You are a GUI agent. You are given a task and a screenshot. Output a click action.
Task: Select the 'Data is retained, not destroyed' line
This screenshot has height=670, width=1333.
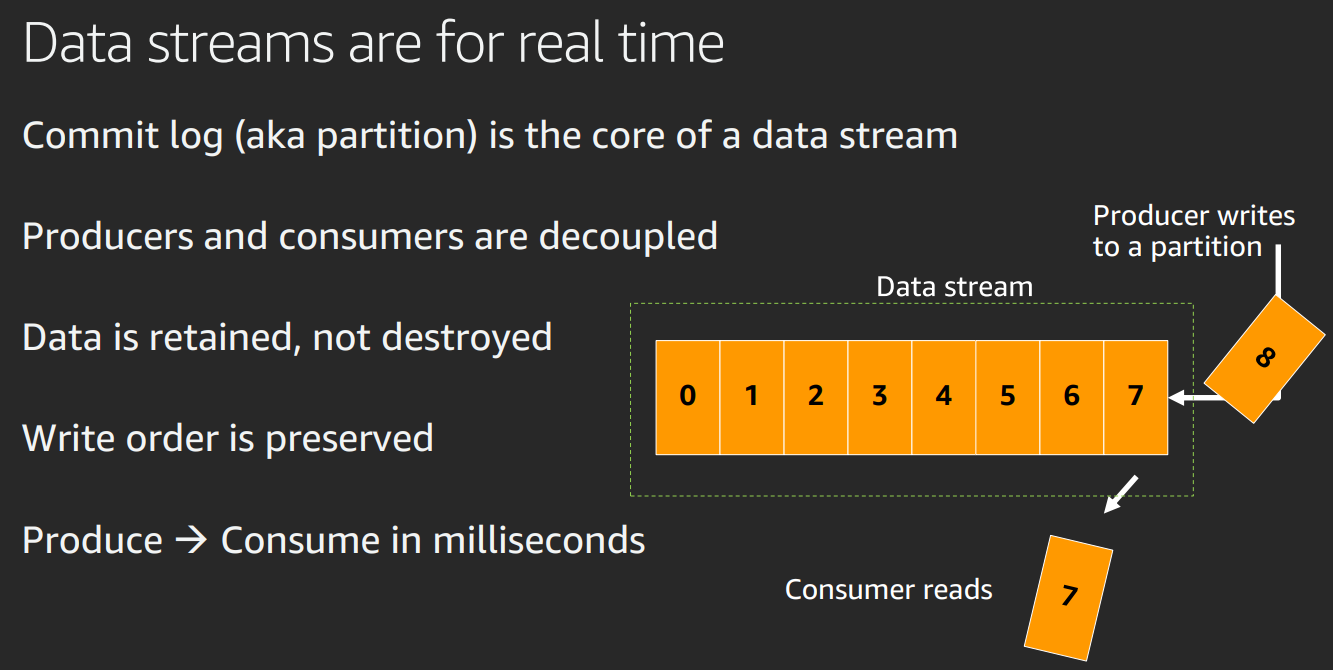click(x=287, y=337)
